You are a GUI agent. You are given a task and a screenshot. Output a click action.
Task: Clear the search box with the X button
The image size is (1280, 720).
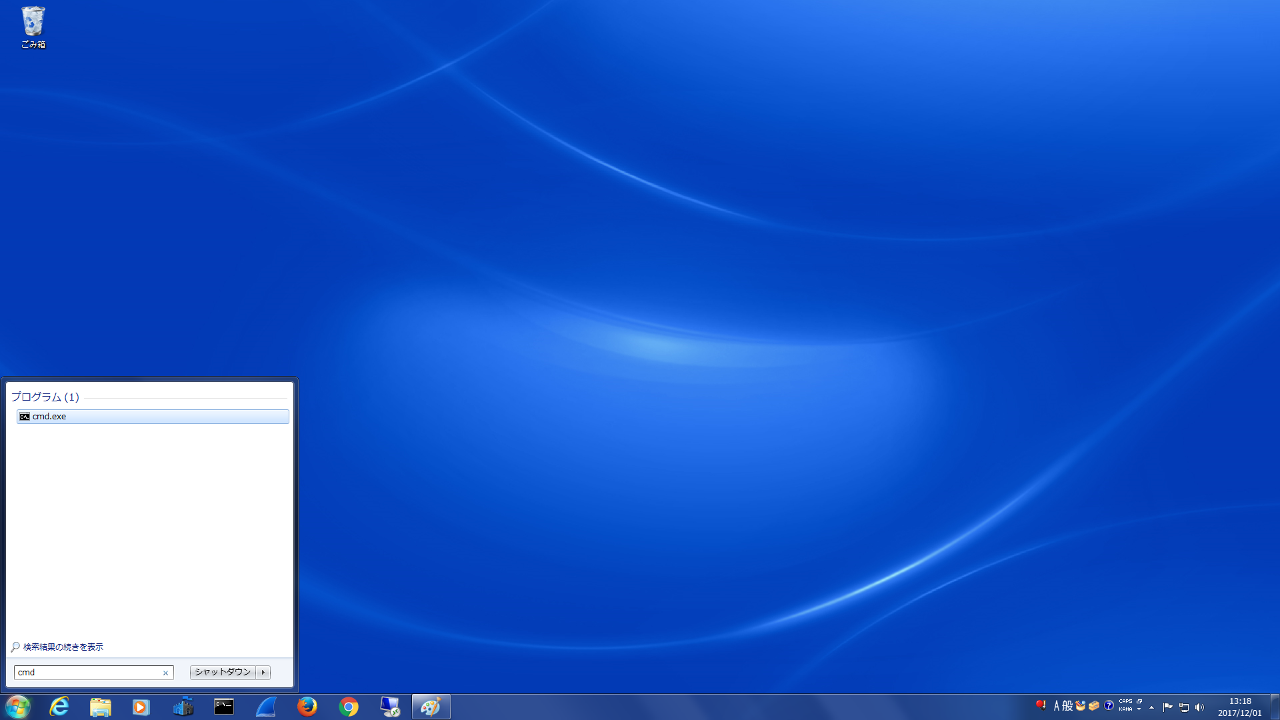(166, 673)
